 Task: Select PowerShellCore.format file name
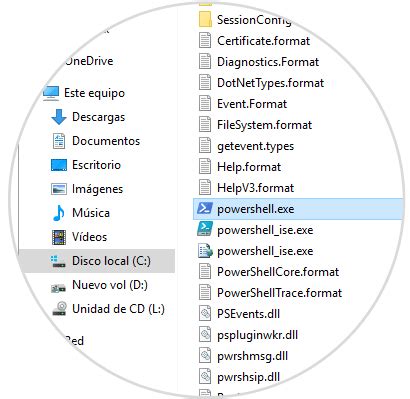point(278,272)
